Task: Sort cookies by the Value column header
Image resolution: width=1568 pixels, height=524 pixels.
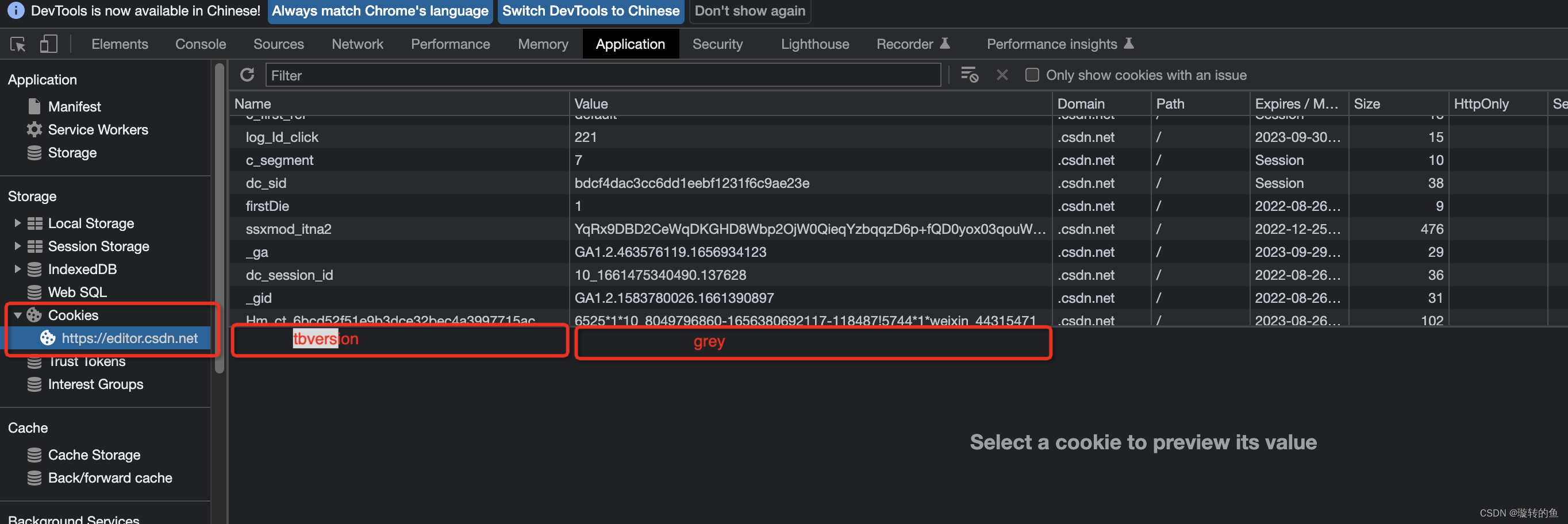Action: coord(810,103)
